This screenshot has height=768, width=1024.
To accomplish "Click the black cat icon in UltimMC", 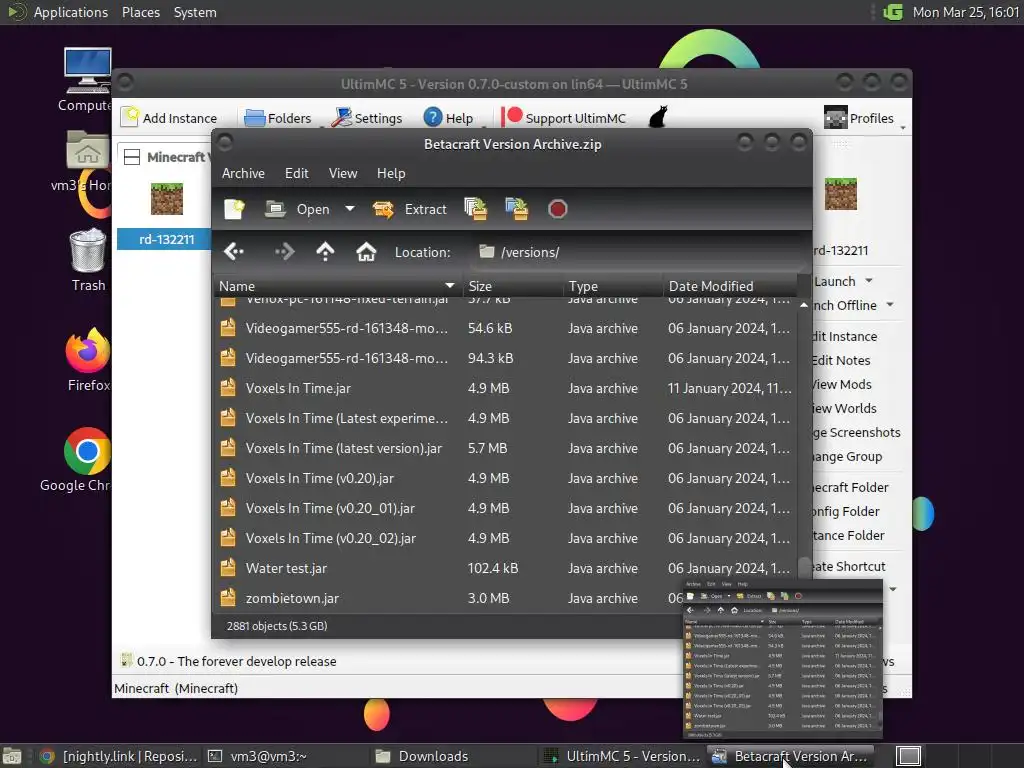I will point(658,117).
